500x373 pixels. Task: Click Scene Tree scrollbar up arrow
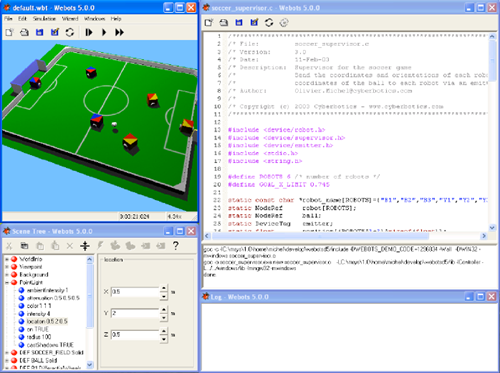pyautogui.click(x=90, y=259)
